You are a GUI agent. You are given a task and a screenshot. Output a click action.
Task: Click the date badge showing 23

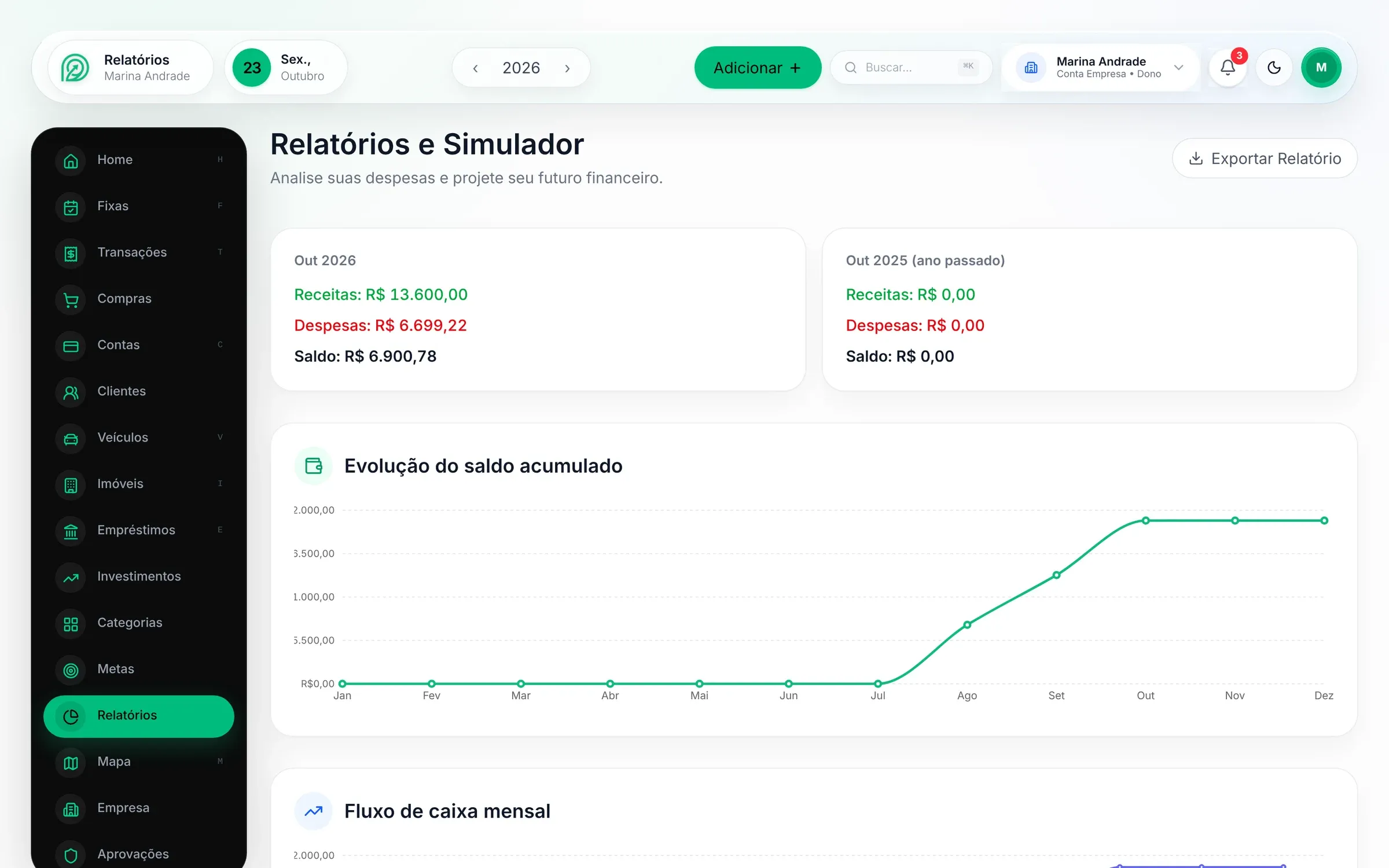click(x=252, y=68)
